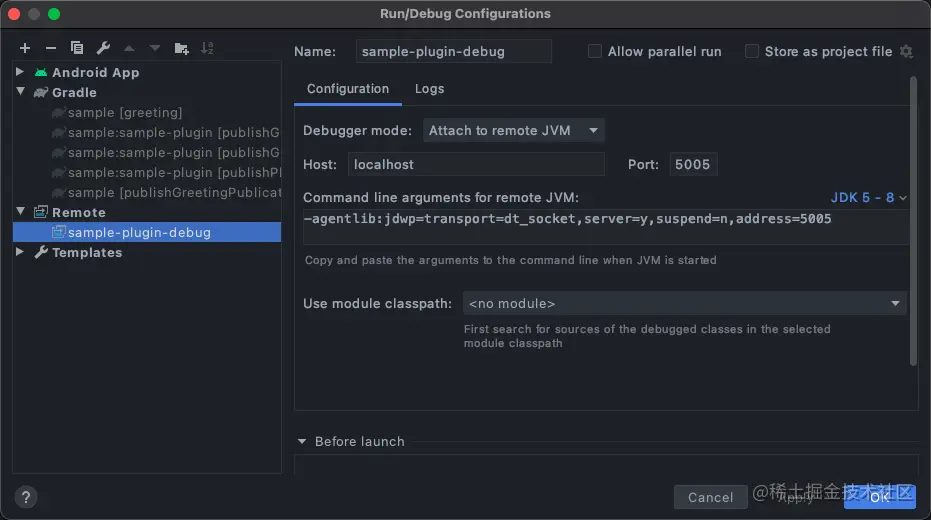Switch to the Logs tab
The height and width of the screenshot is (520, 931).
[x=429, y=89]
